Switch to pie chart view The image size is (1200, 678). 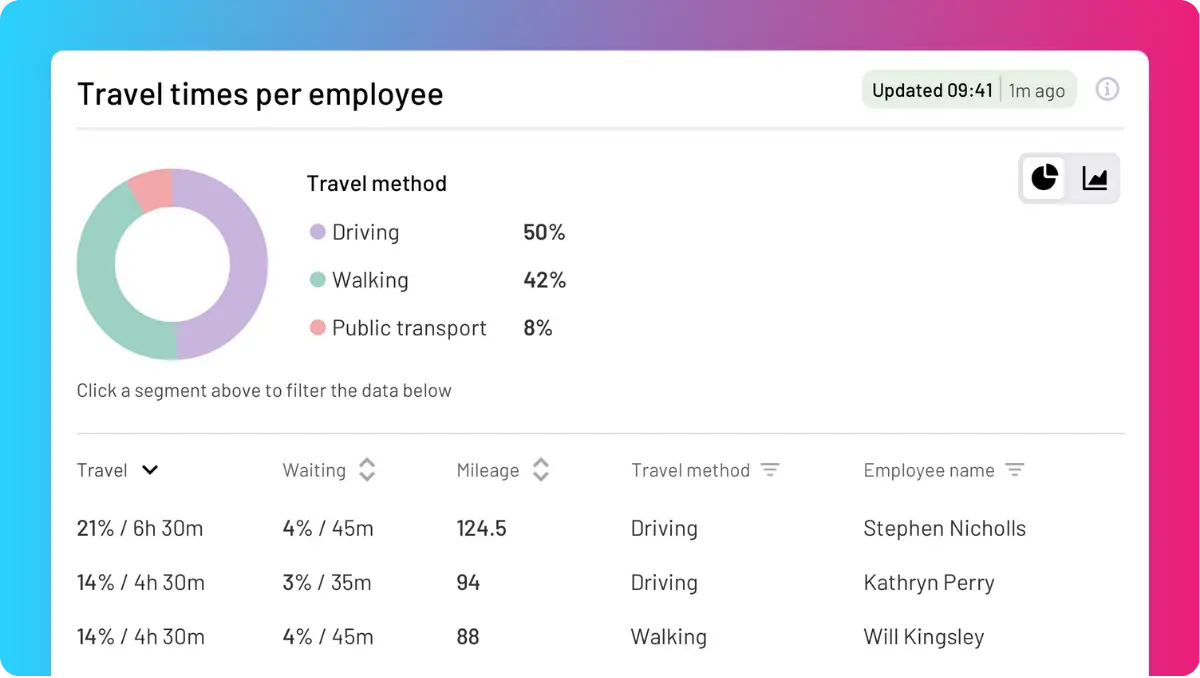[1044, 178]
